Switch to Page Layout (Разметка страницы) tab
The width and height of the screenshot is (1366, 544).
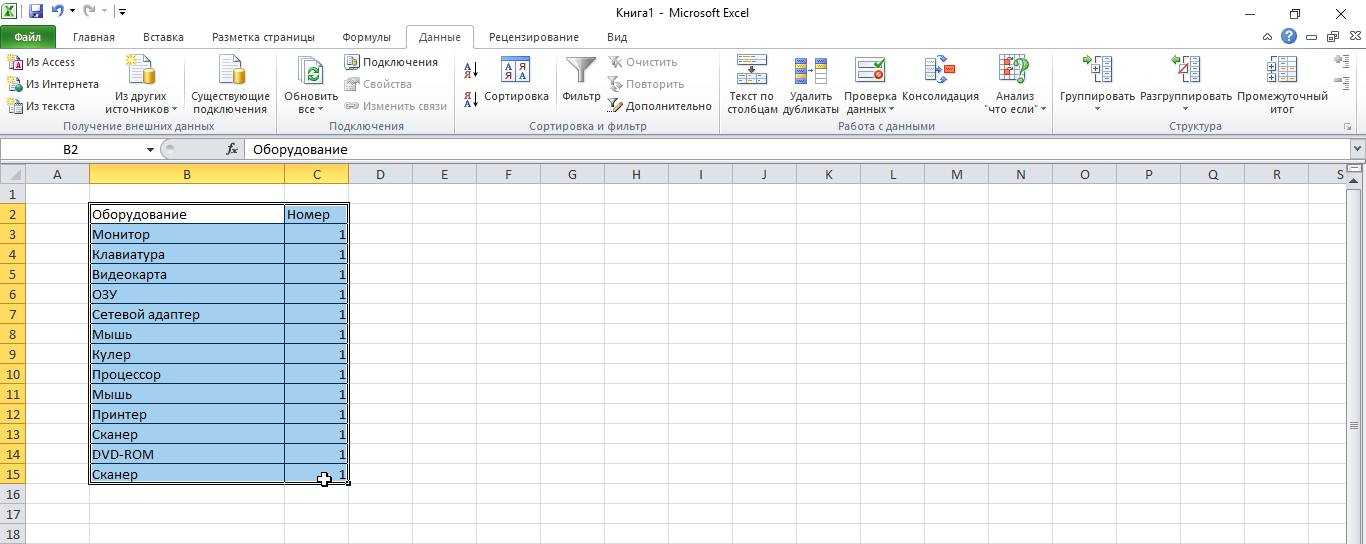click(263, 37)
